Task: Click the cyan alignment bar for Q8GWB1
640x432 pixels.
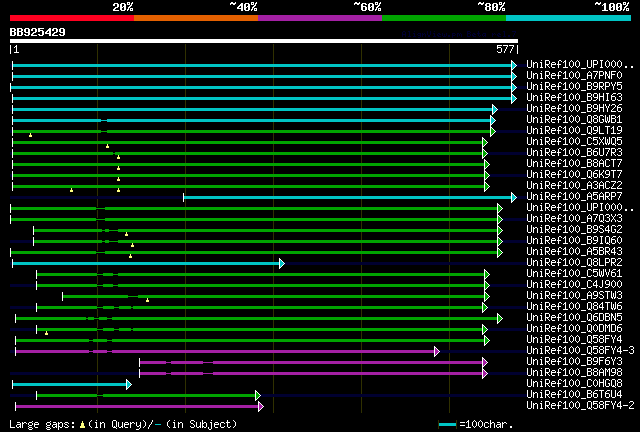Action: coord(251,120)
